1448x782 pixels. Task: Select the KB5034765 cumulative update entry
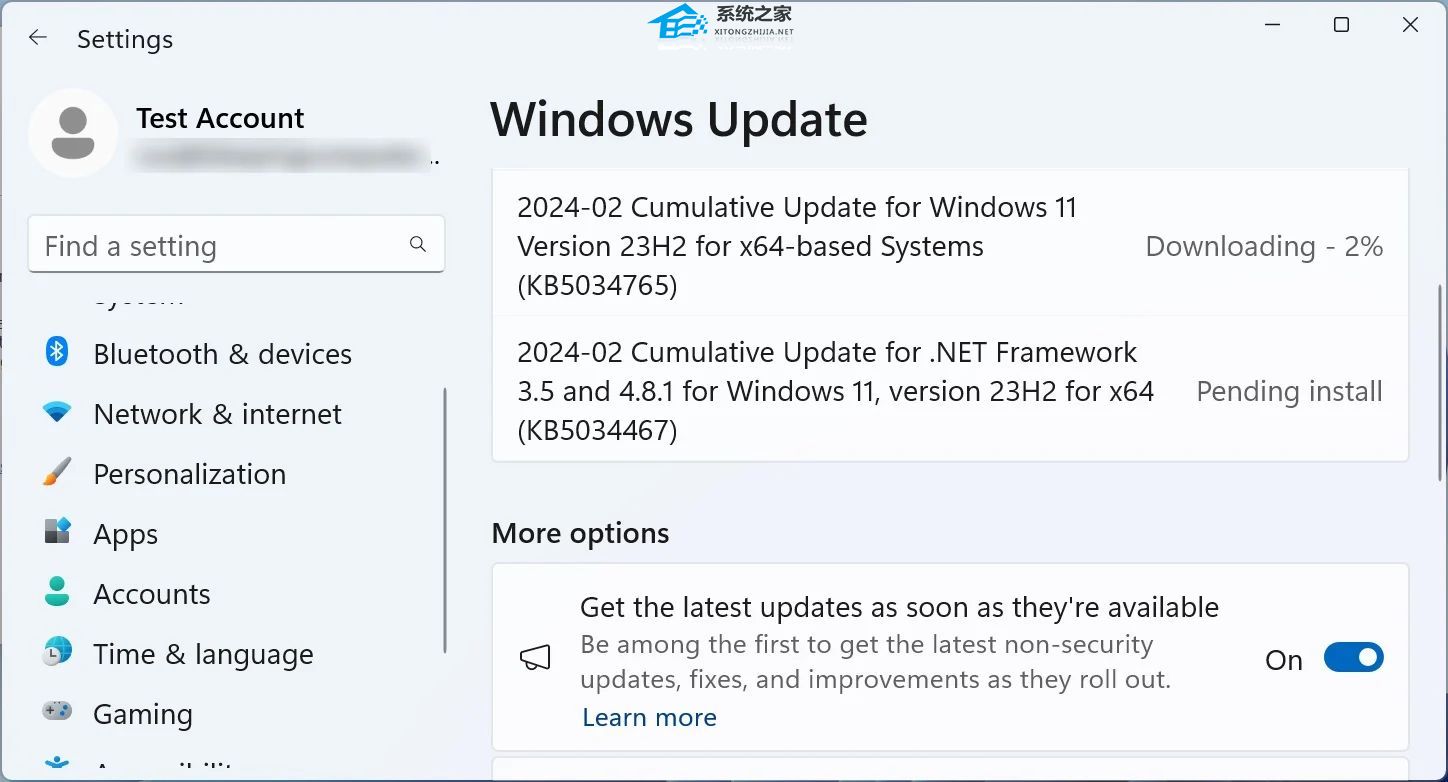(796, 246)
